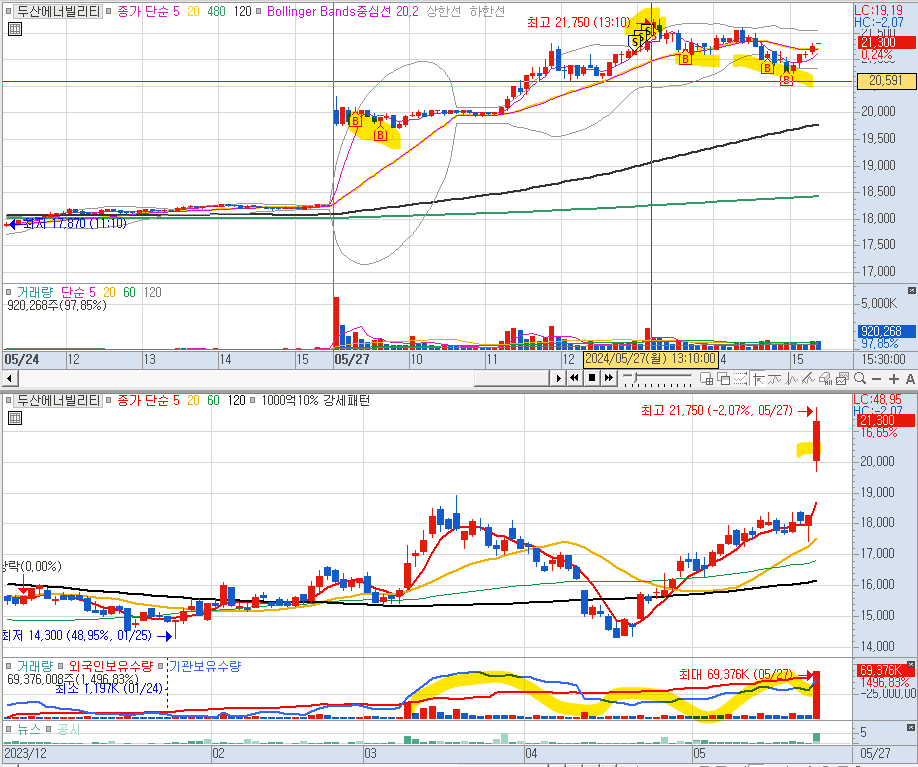The height and width of the screenshot is (767, 918).
Task: Click the 920,268주(97,85%) volume readout
Action: coord(57,305)
